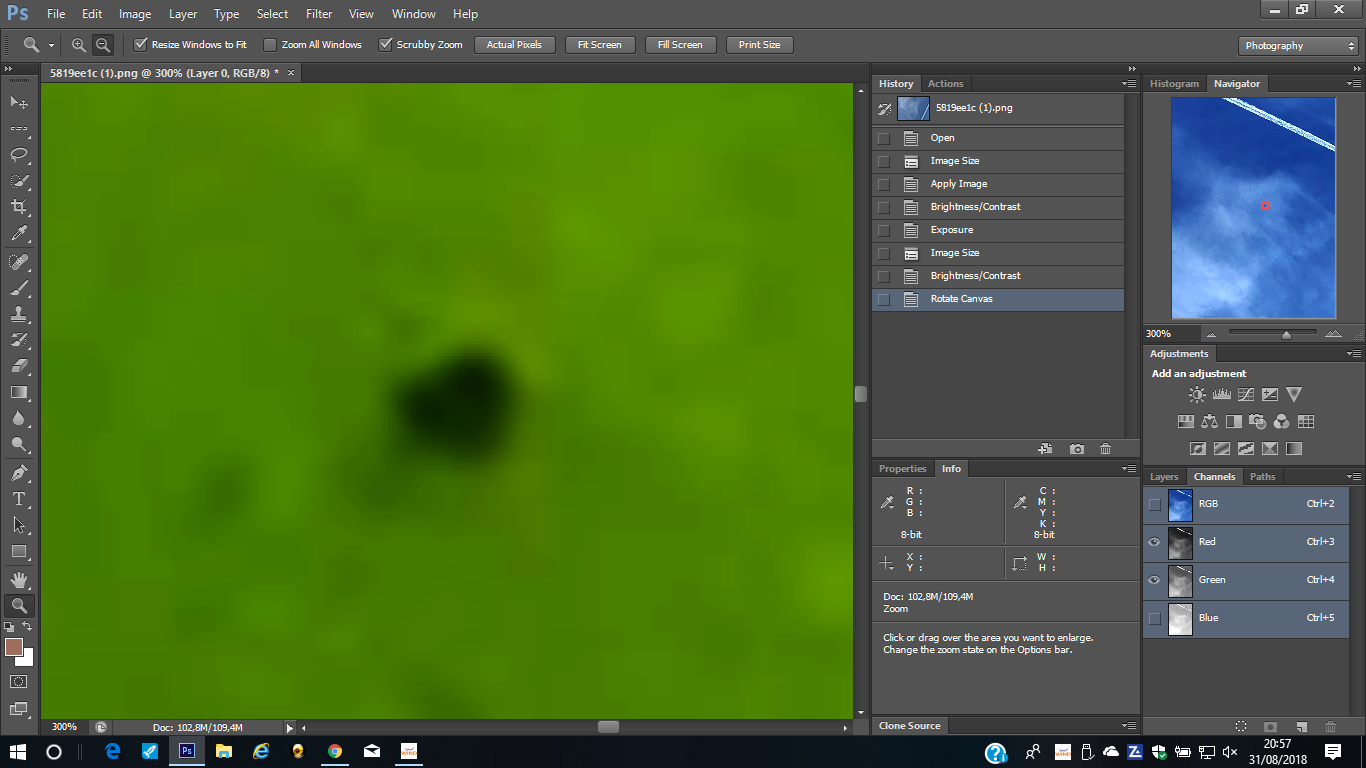
Task: Click the Fit Screen button
Action: (599, 45)
